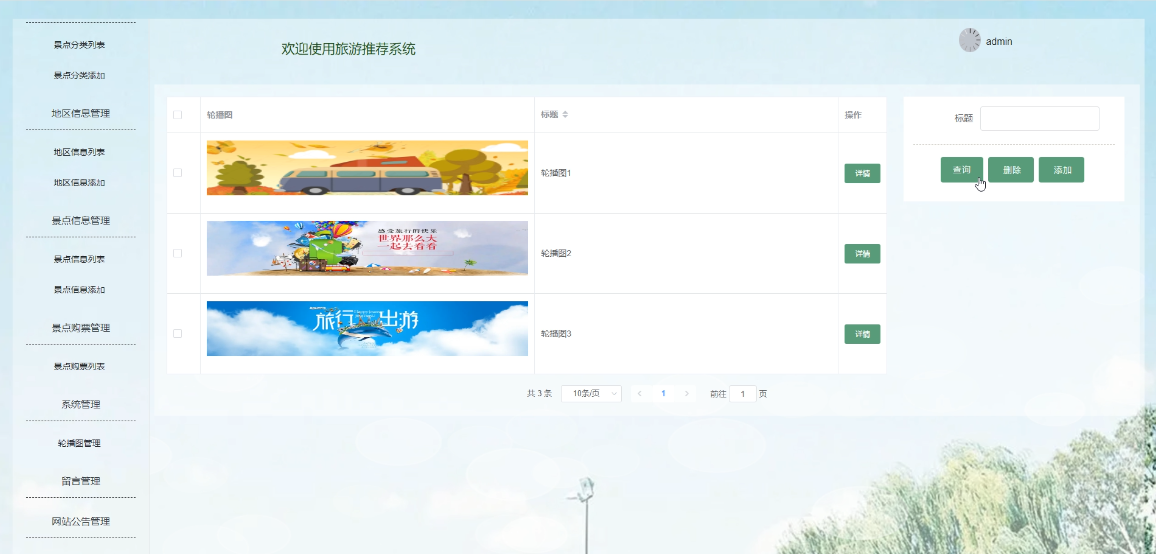1156x554 pixels.
Task: Open 地区信息添加 in sidebar
Action: pyautogui.click(x=79, y=182)
